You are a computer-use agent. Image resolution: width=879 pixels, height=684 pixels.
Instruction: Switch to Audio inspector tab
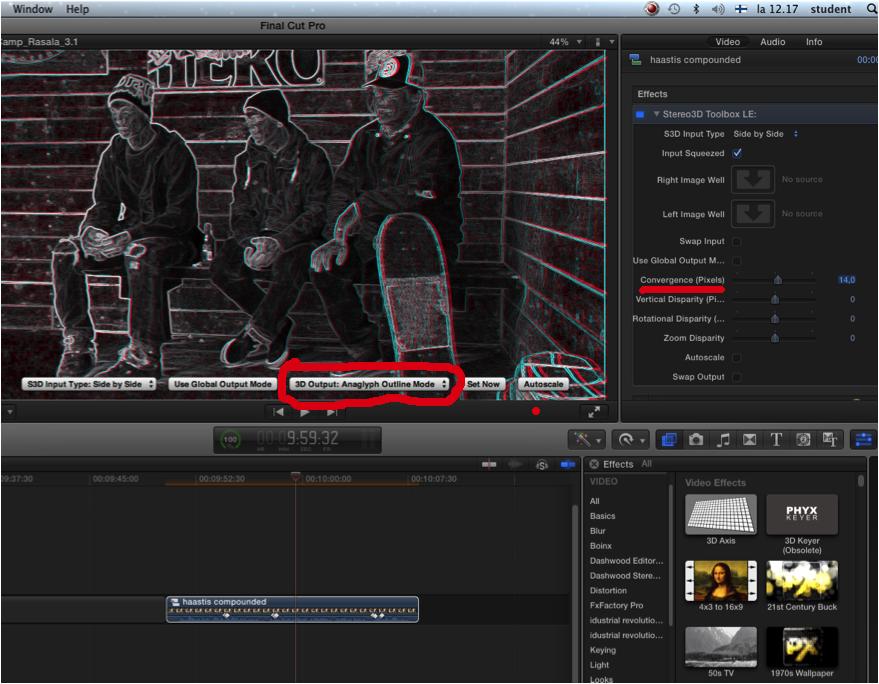(772, 42)
